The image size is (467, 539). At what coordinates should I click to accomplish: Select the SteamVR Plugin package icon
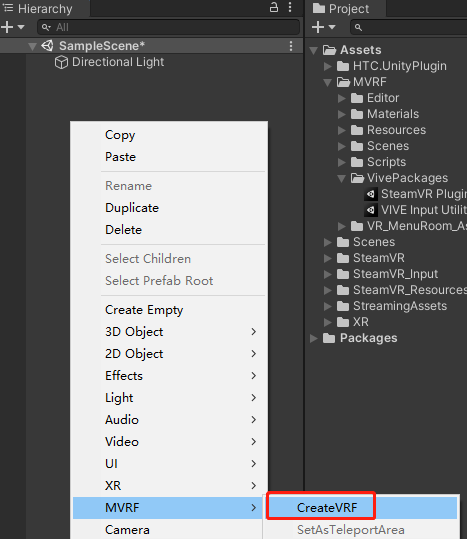point(371,194)
